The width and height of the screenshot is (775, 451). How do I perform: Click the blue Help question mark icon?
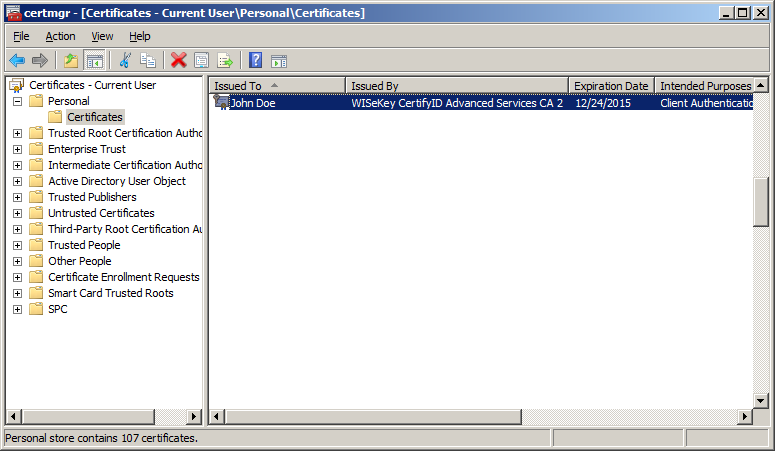tap(255, 60)
